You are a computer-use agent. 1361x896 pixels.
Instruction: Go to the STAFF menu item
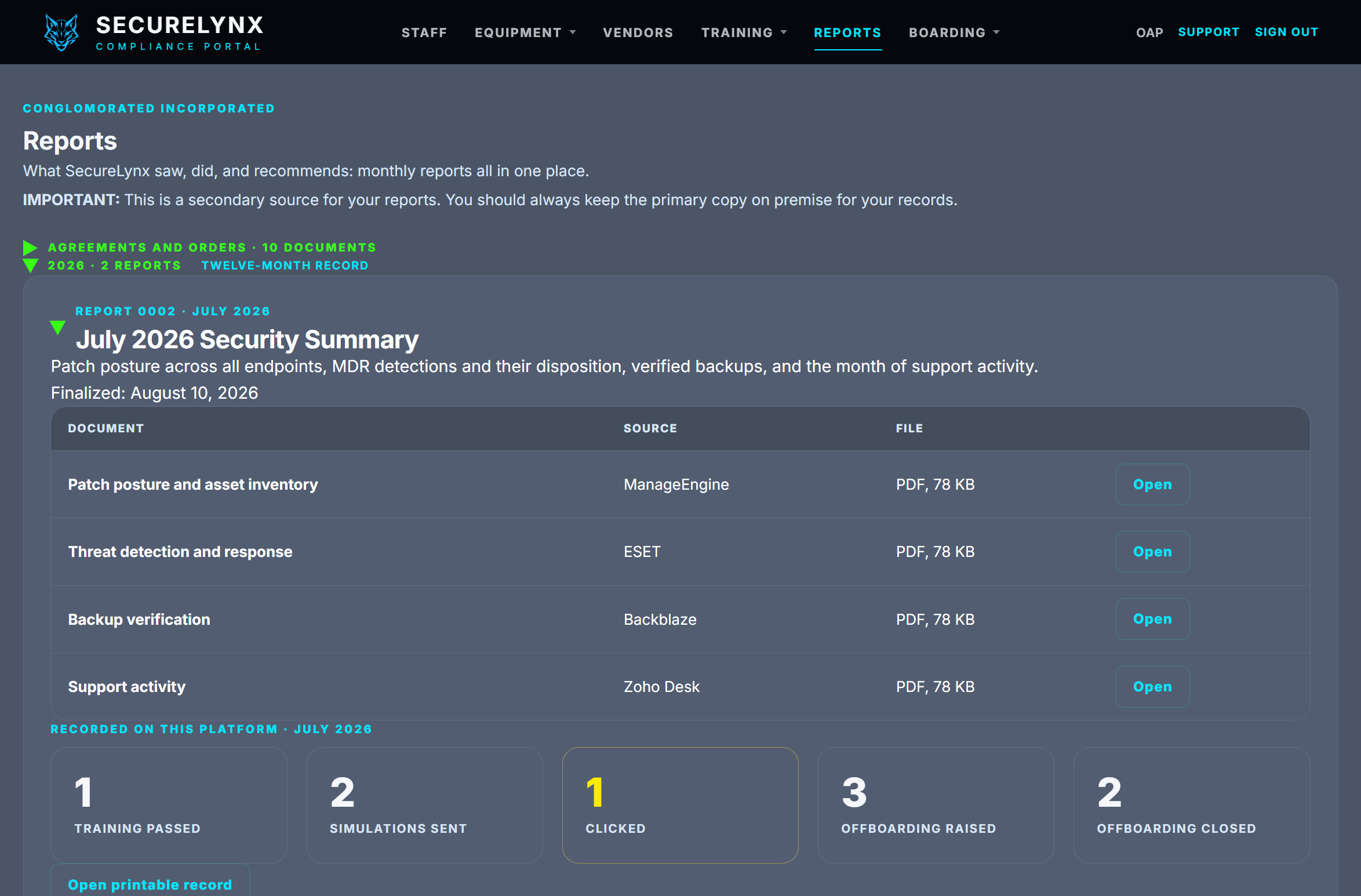[424, 32]
